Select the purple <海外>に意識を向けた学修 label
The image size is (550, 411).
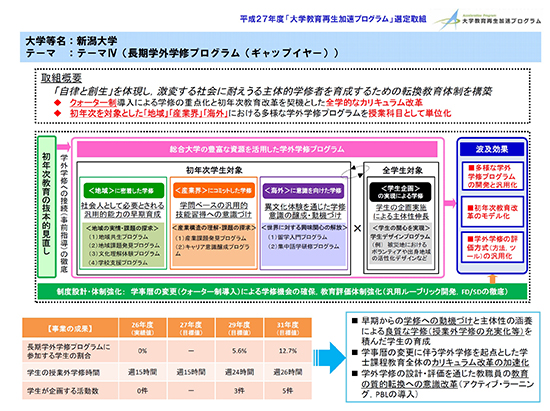[303, 191]
